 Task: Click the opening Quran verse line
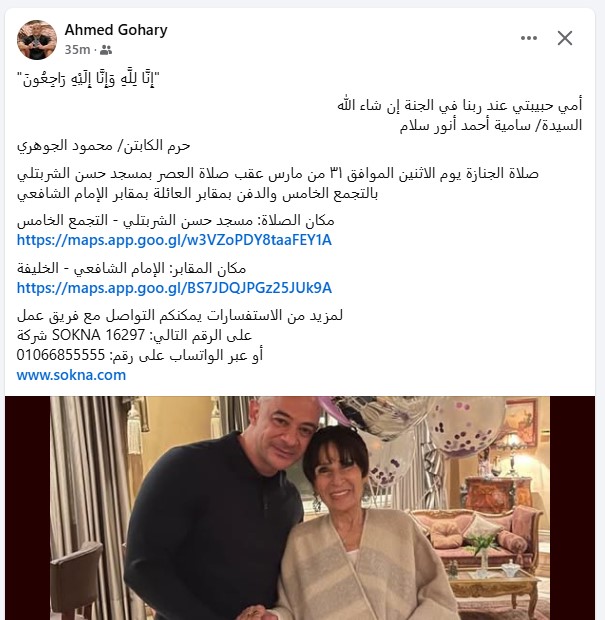click(88, 78)
